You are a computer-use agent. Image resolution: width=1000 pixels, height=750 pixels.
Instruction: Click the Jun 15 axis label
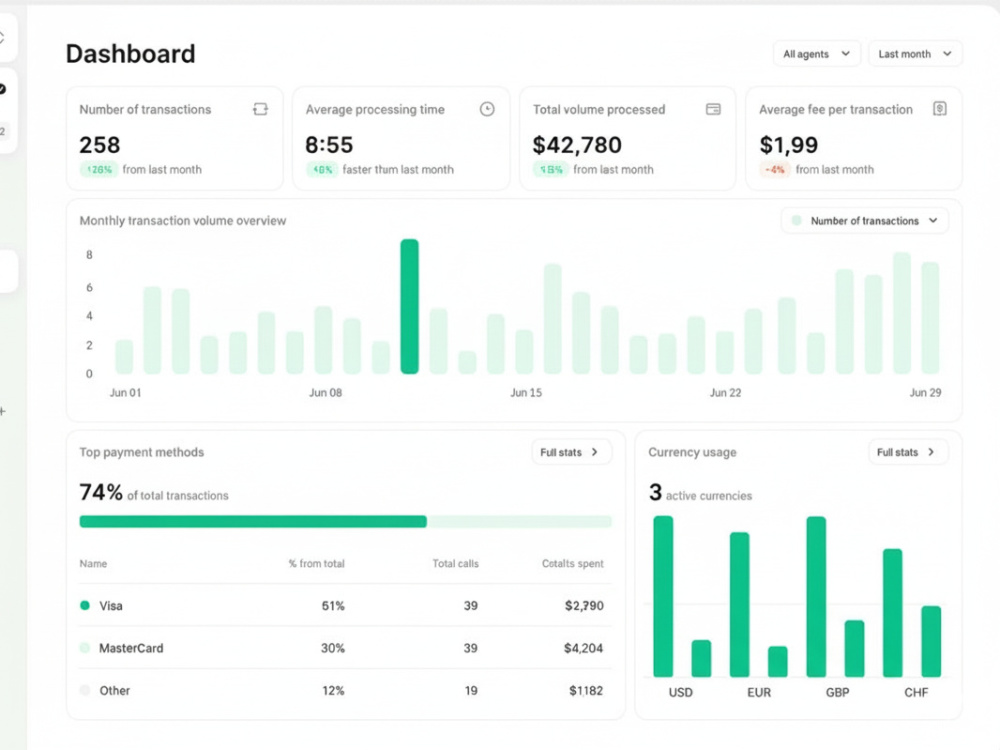(526, 393)
